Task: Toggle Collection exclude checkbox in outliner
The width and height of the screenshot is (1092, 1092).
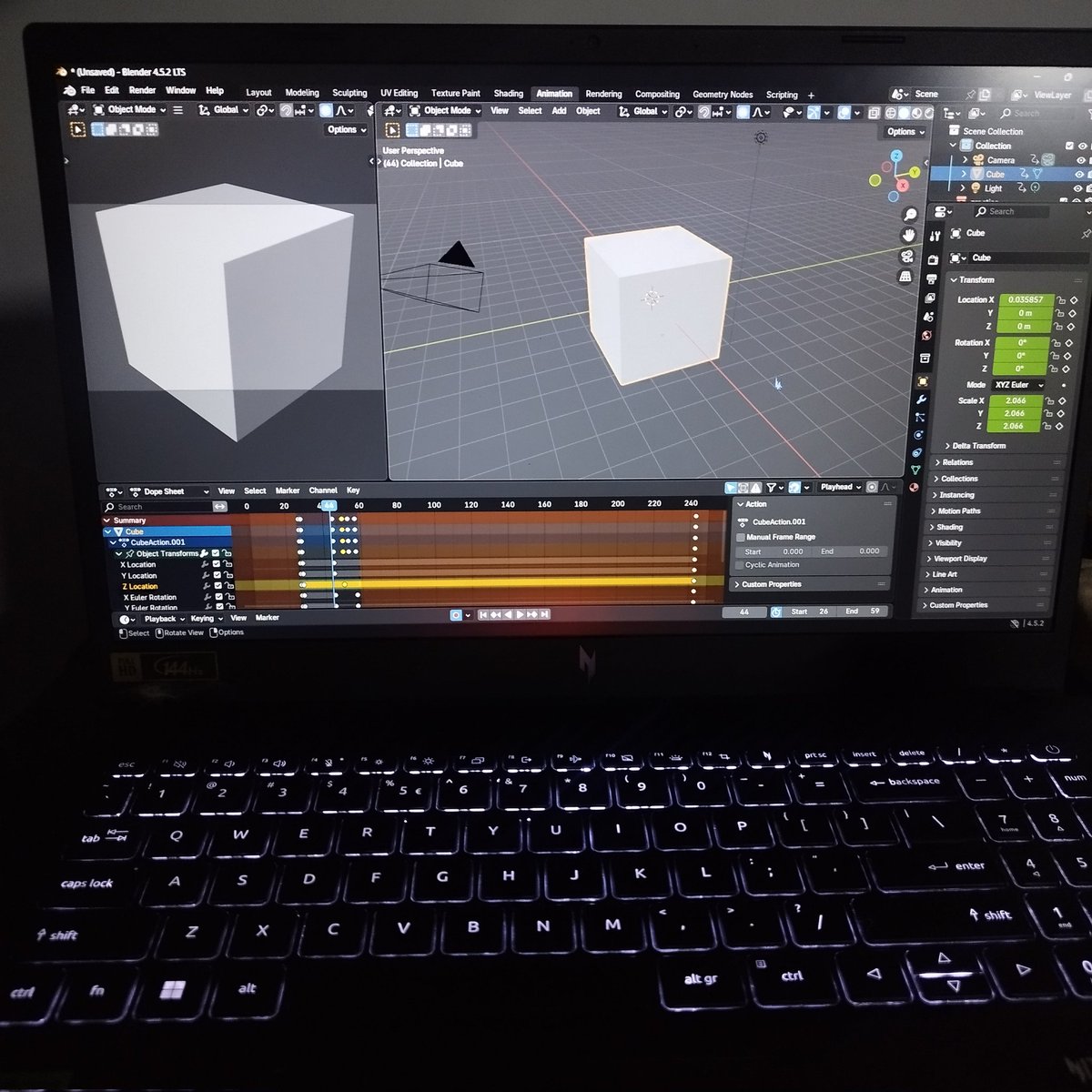Action: coord(1070,146)
